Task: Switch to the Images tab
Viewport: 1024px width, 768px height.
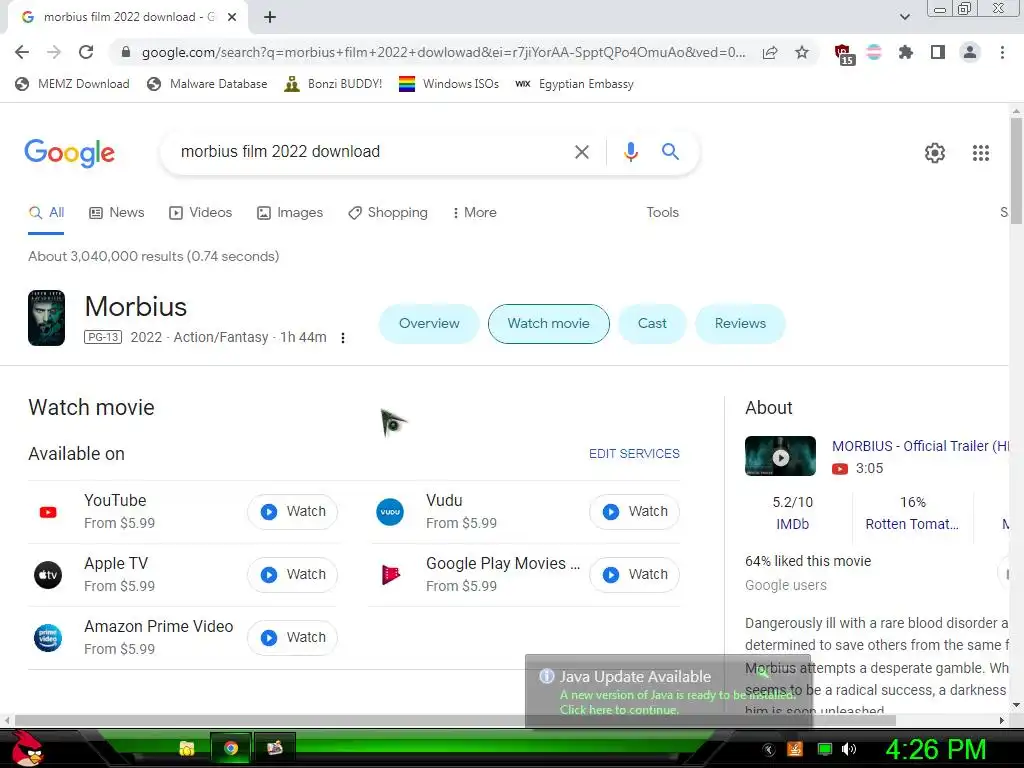Action: click(x=290, y=213)
